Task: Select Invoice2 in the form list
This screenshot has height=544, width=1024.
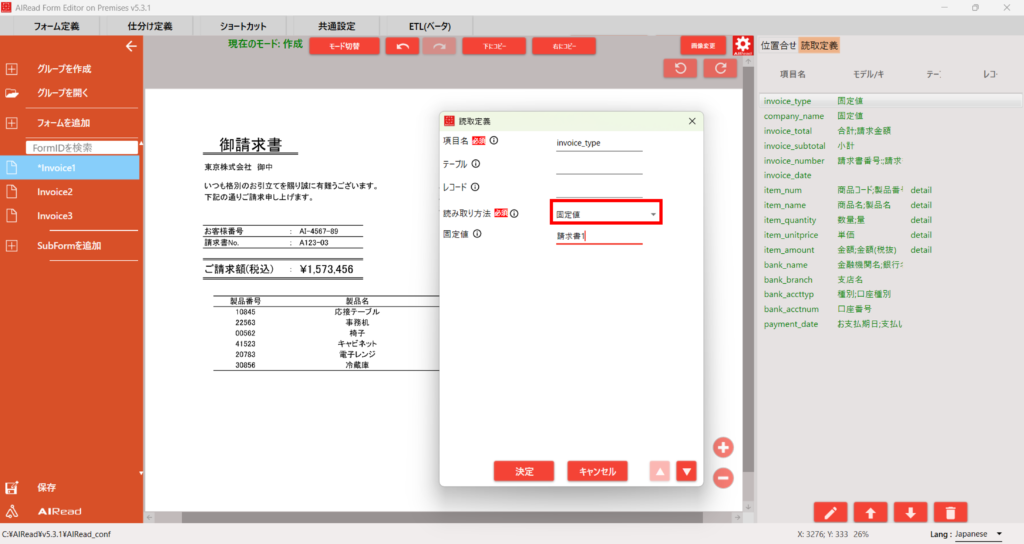Action: pyautogui.click(x=56, y=192)
